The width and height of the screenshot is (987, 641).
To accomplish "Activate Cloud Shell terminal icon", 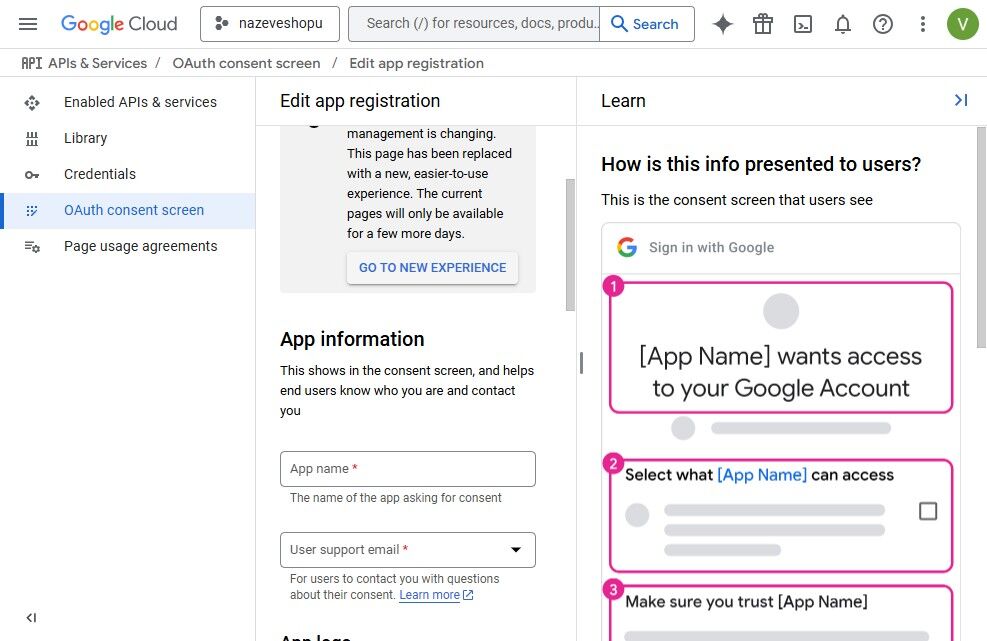I will point(803,24).
